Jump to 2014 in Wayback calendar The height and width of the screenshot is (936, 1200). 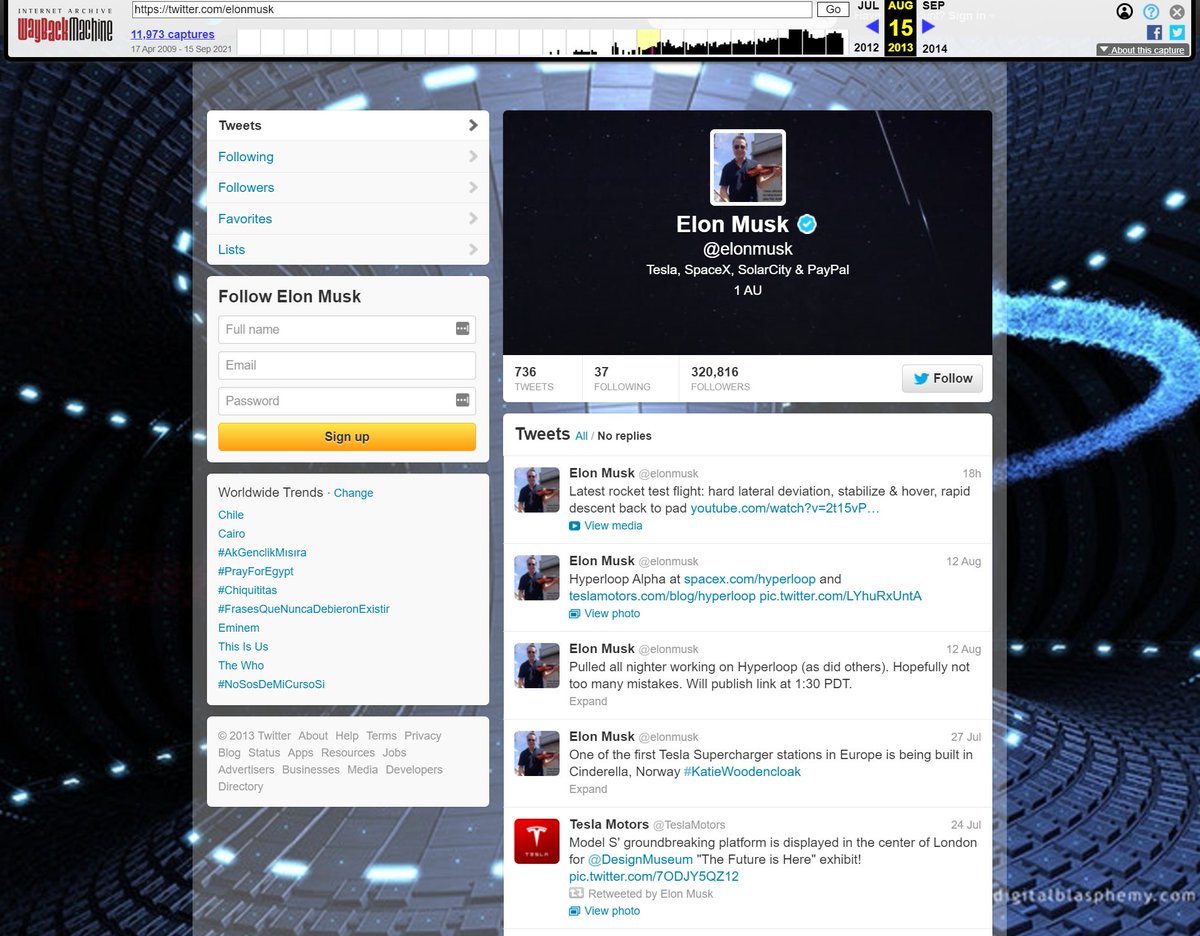(x=935, y=48)
